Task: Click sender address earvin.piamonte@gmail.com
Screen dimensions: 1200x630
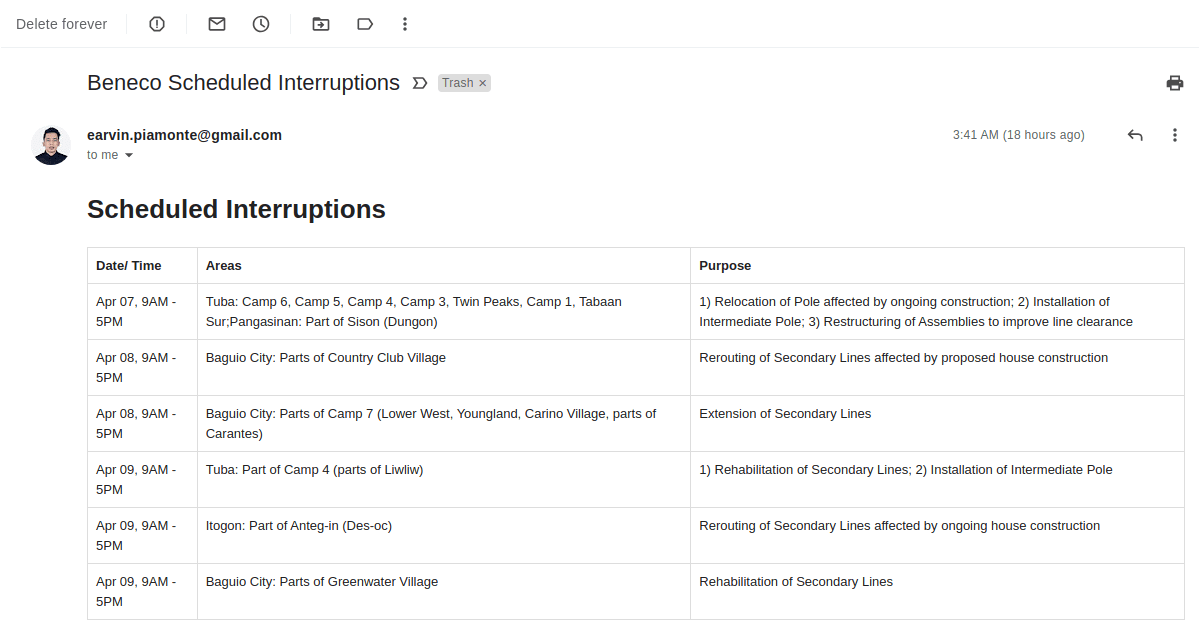Action: pyautogui.click(x=184, y=135)
